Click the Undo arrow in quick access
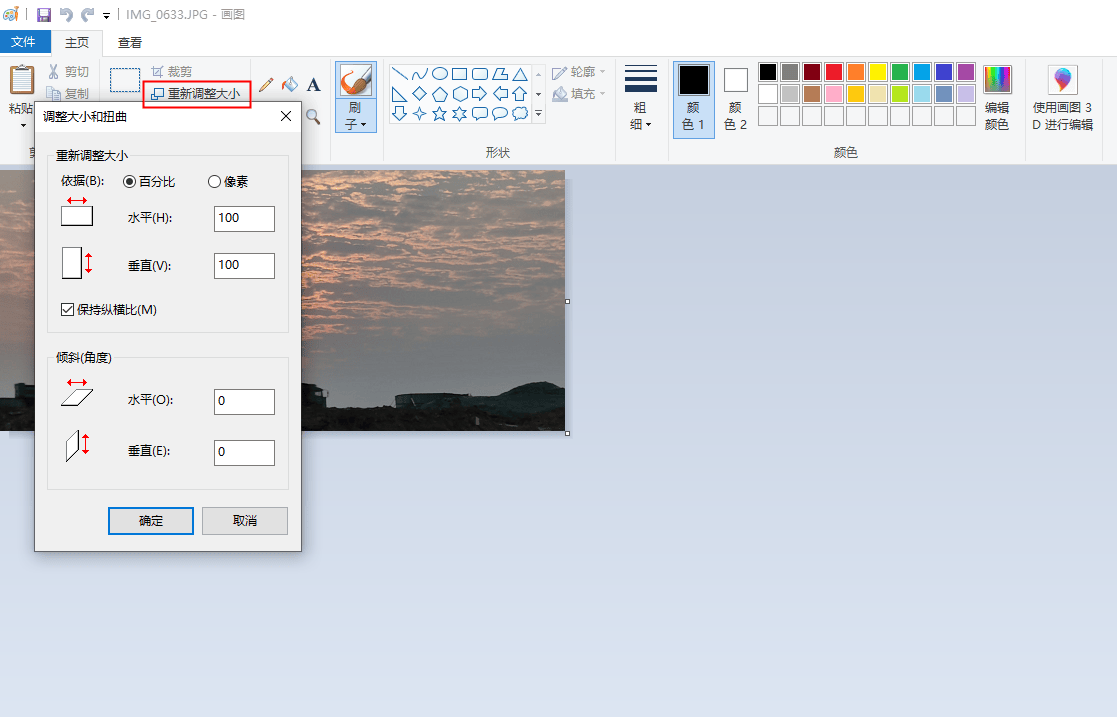 coord(67,15)
